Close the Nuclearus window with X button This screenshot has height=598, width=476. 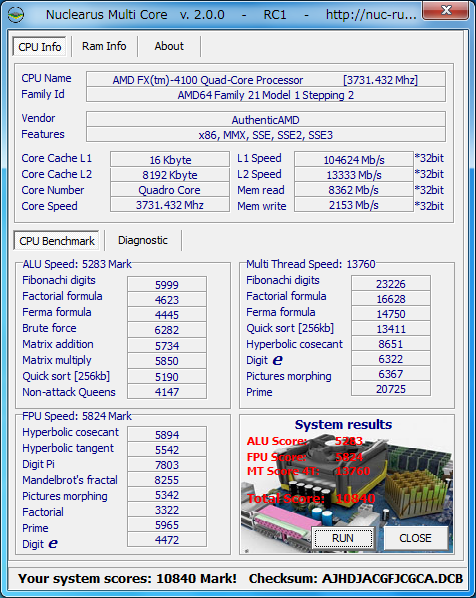pos(445,10)
